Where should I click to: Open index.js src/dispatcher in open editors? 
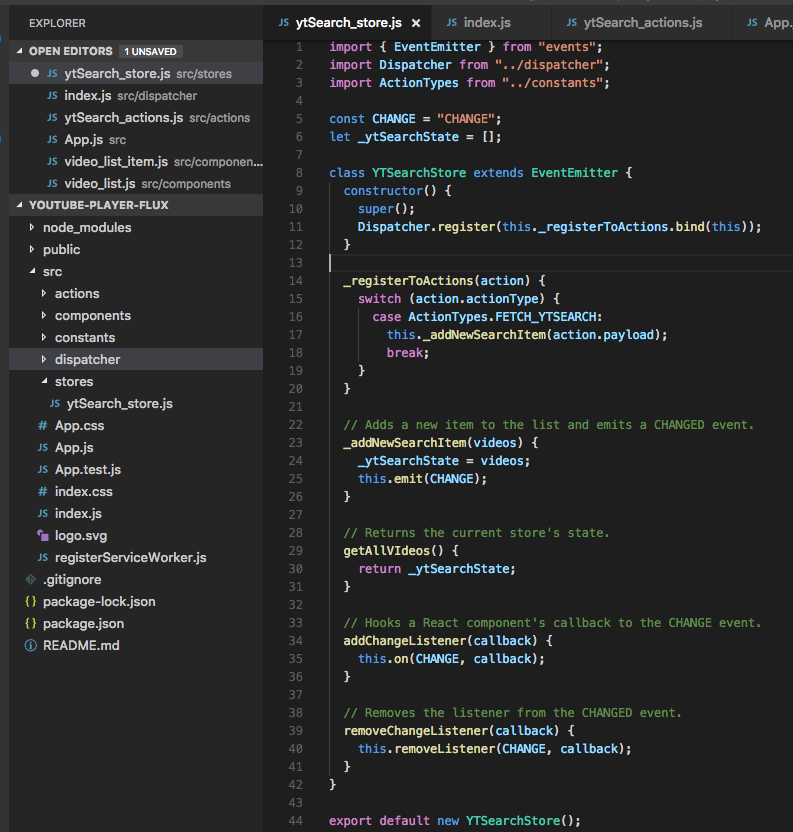click(x=136, y=96)
